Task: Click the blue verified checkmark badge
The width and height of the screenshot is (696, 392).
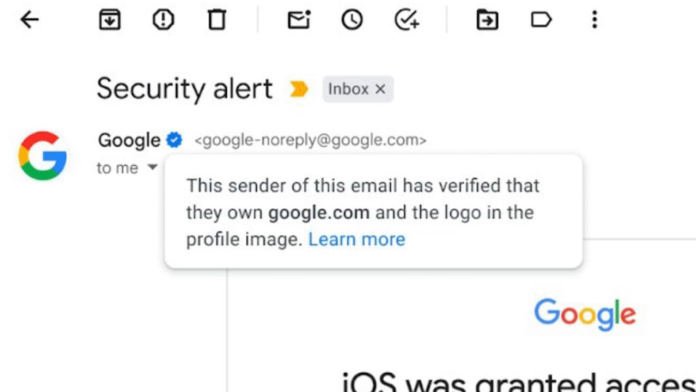Action: click(x=174, y=140)
